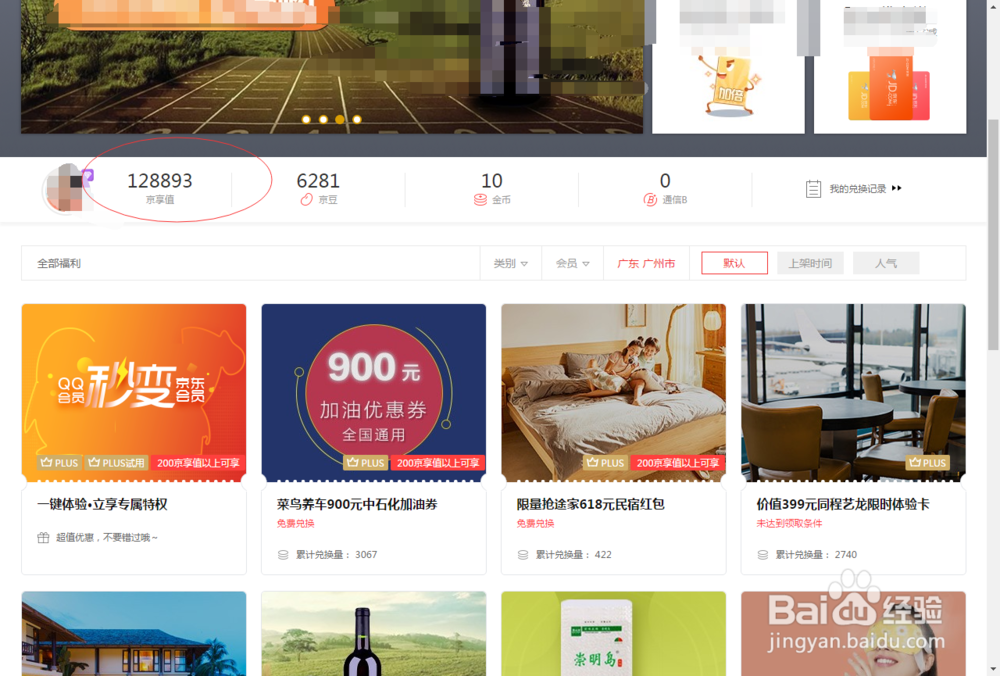This screenshot has width=1000, height=676.
Task: Click the 崇明岛 rice product image
Action: (614, 633)
